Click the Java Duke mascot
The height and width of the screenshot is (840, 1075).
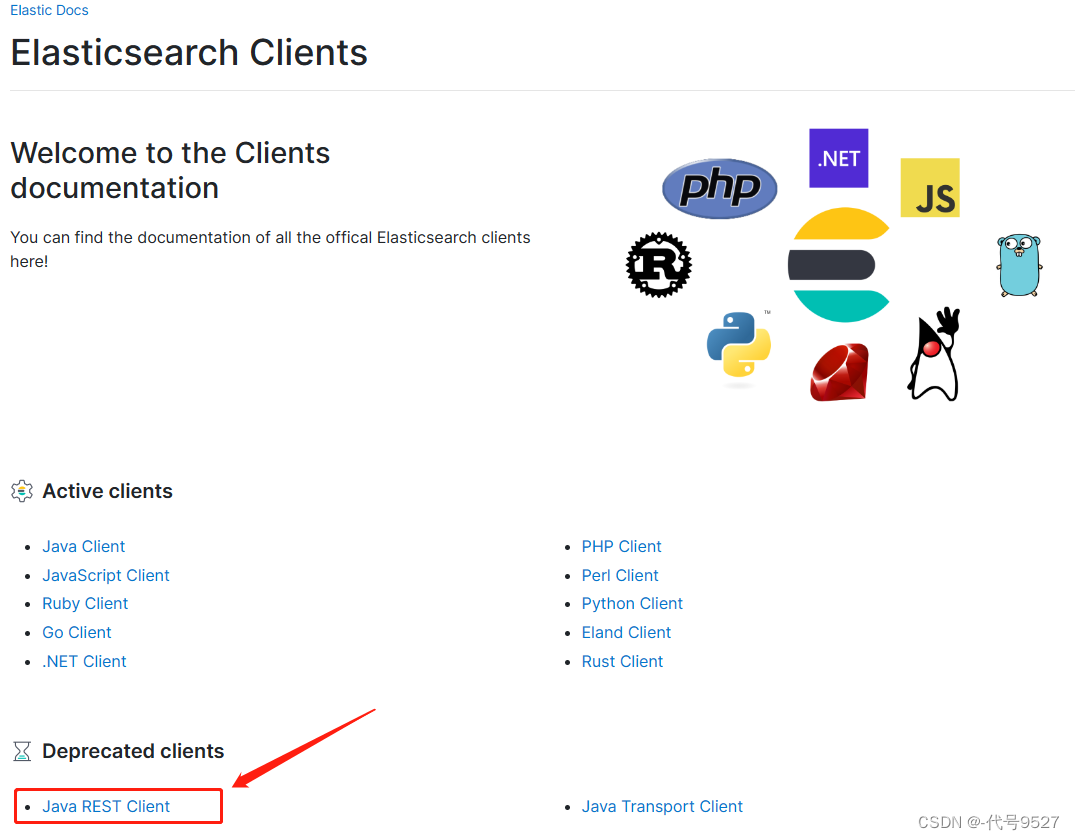934,354
